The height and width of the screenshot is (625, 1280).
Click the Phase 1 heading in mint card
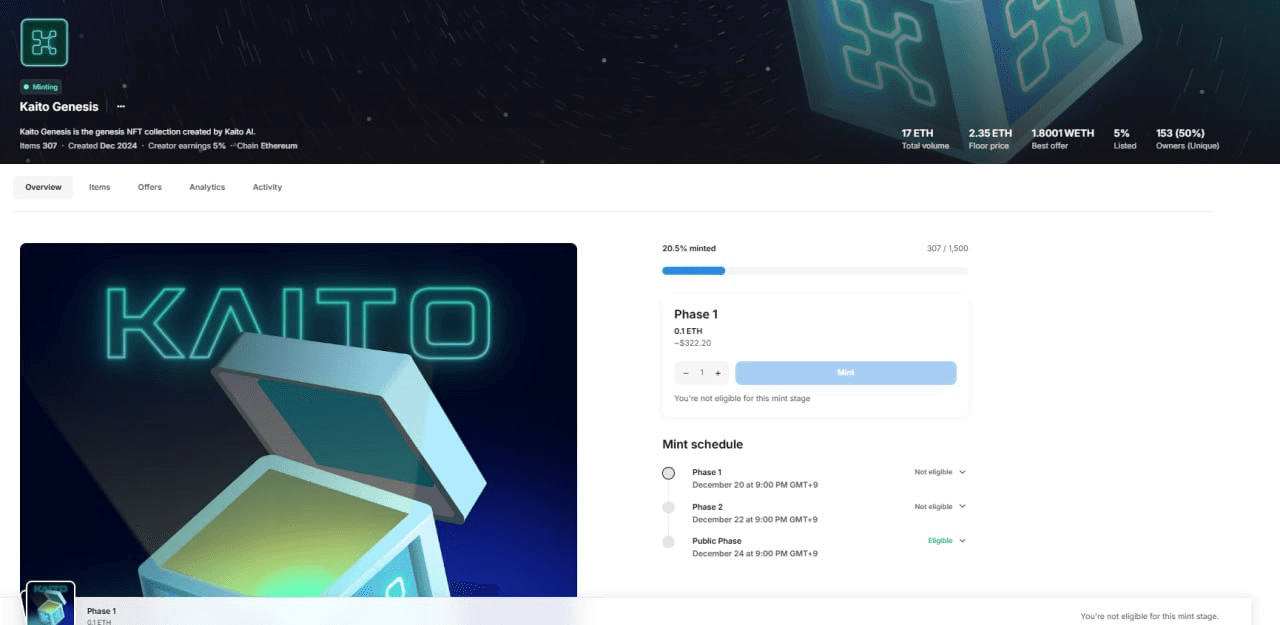pos(696,314)
